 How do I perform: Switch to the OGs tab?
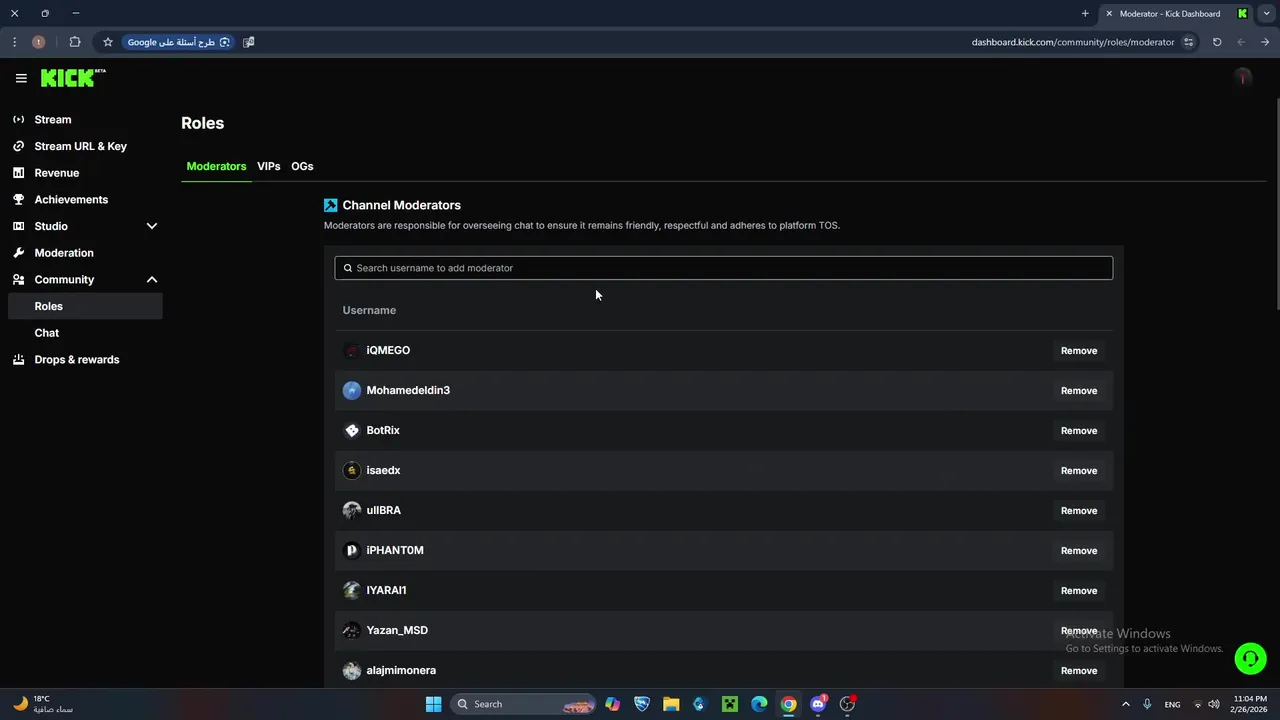pos(302,166)
